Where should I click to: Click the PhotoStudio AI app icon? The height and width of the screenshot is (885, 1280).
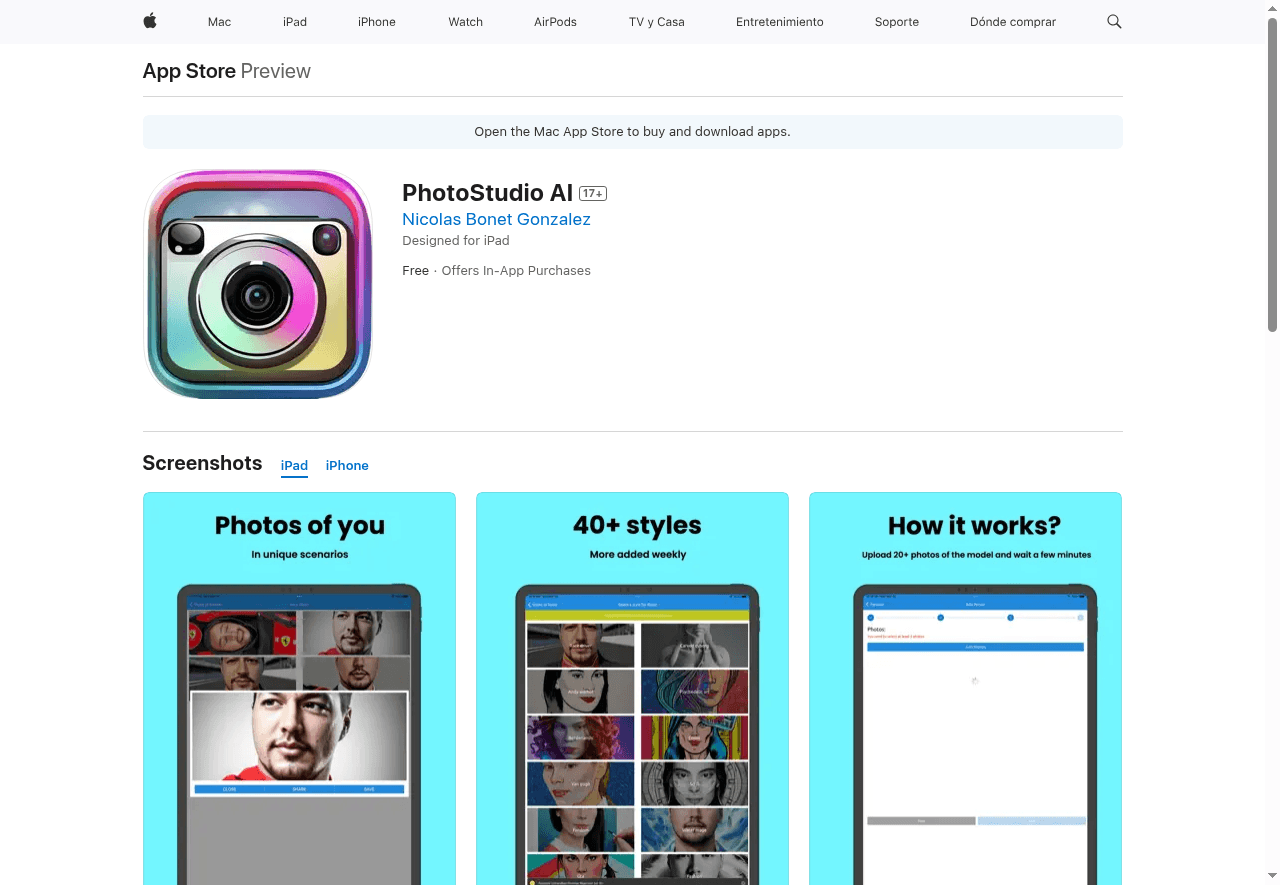click(x=258, y=284)
